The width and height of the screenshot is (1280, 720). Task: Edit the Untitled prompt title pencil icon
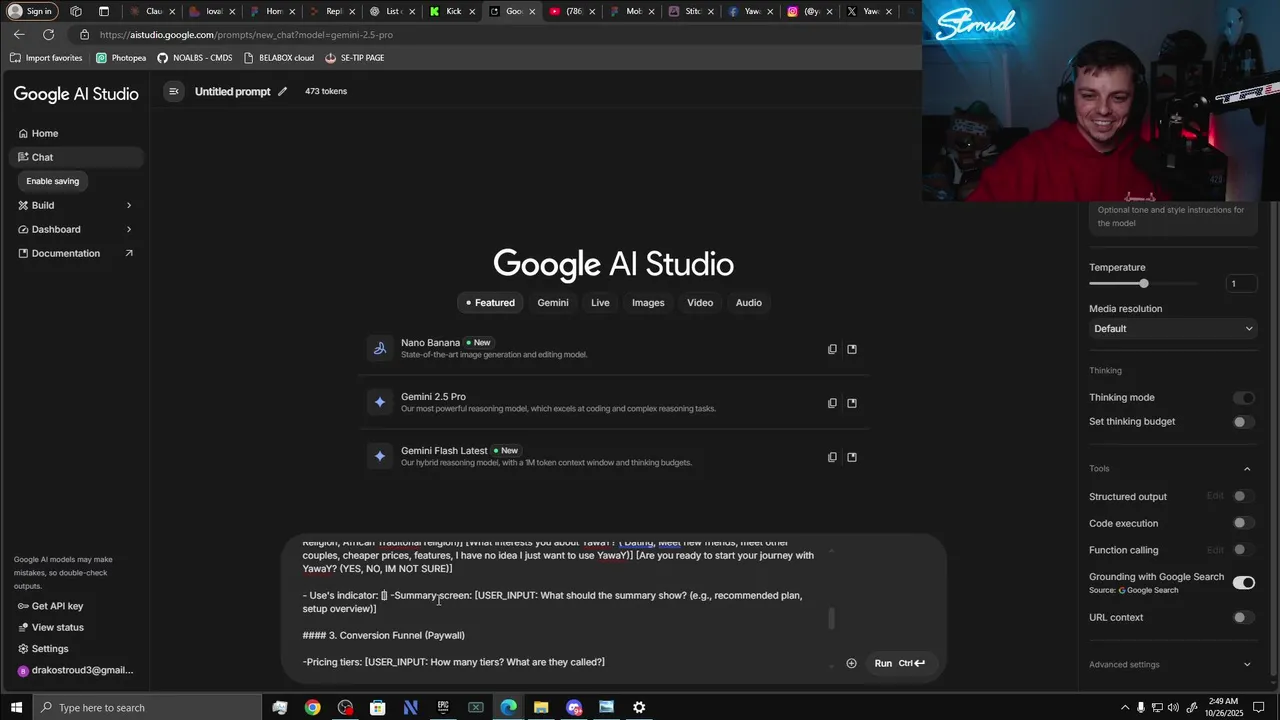pos(283,91)
